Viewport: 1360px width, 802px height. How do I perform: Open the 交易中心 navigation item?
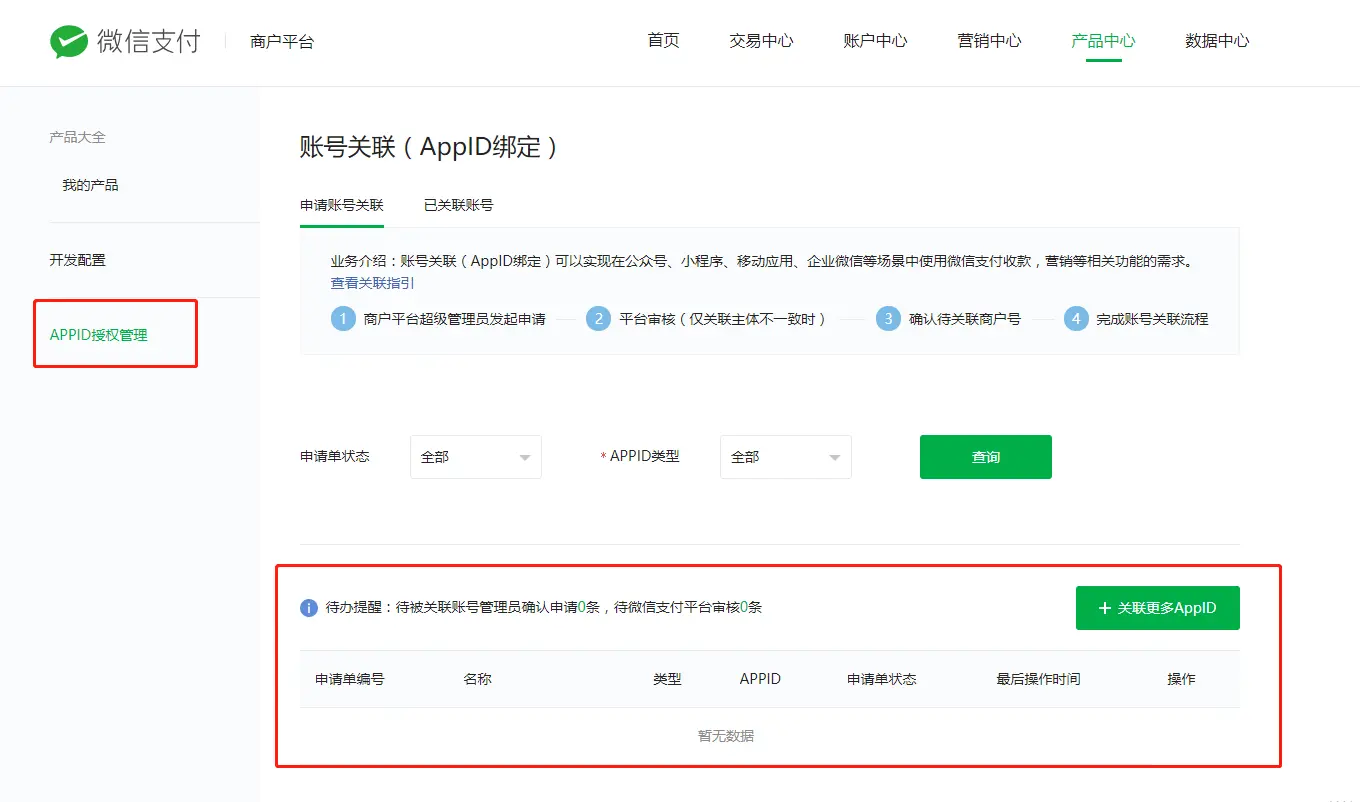tap(761, 41)
